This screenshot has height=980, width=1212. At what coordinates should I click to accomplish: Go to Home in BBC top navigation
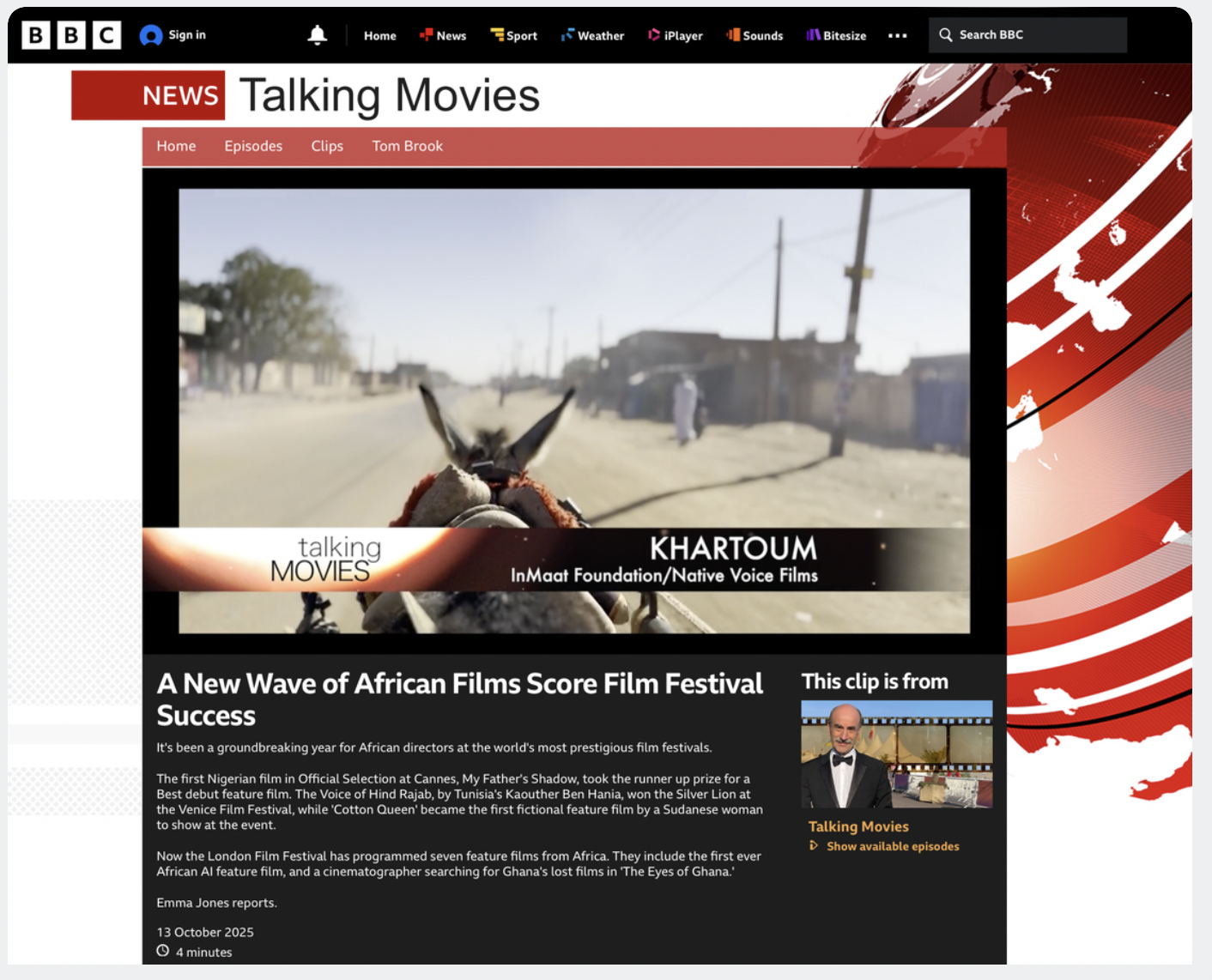[379, 35]
